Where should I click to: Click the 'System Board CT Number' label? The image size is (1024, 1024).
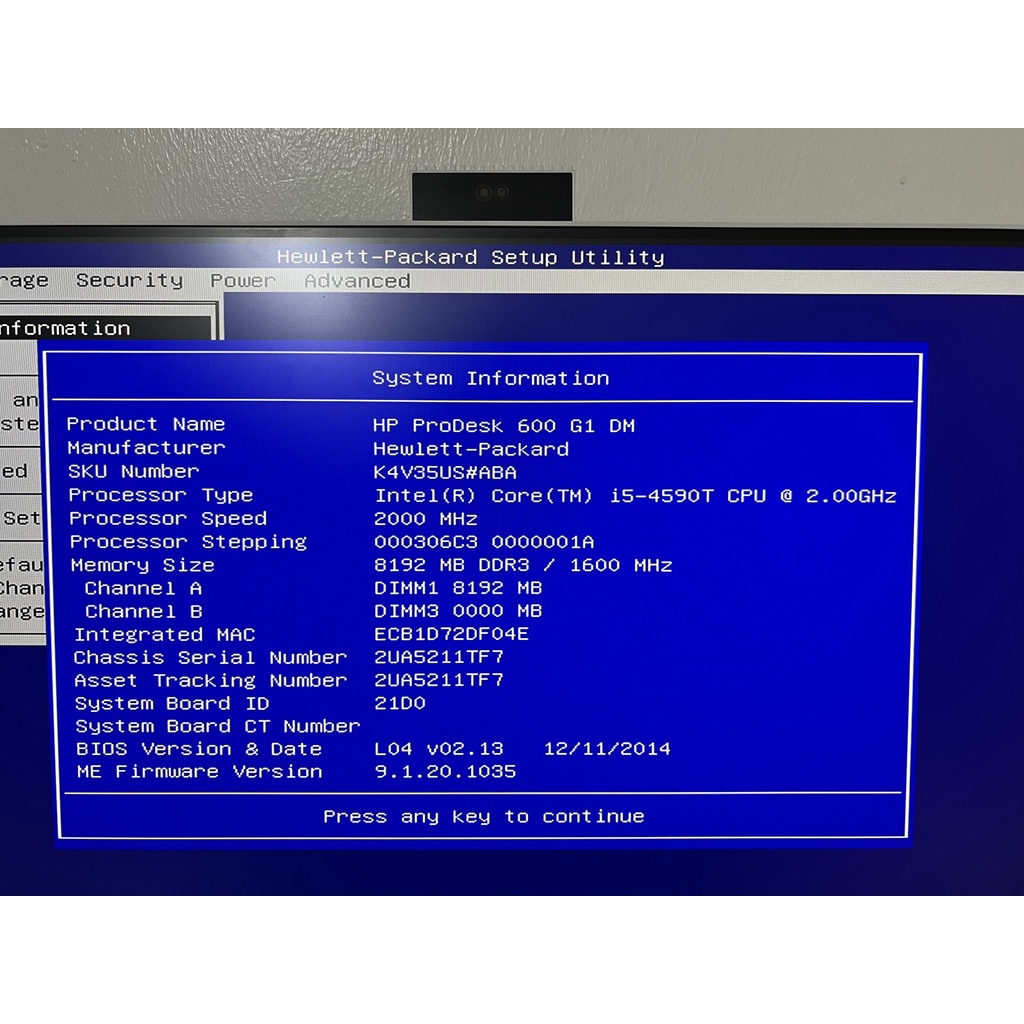click(218, 726)
